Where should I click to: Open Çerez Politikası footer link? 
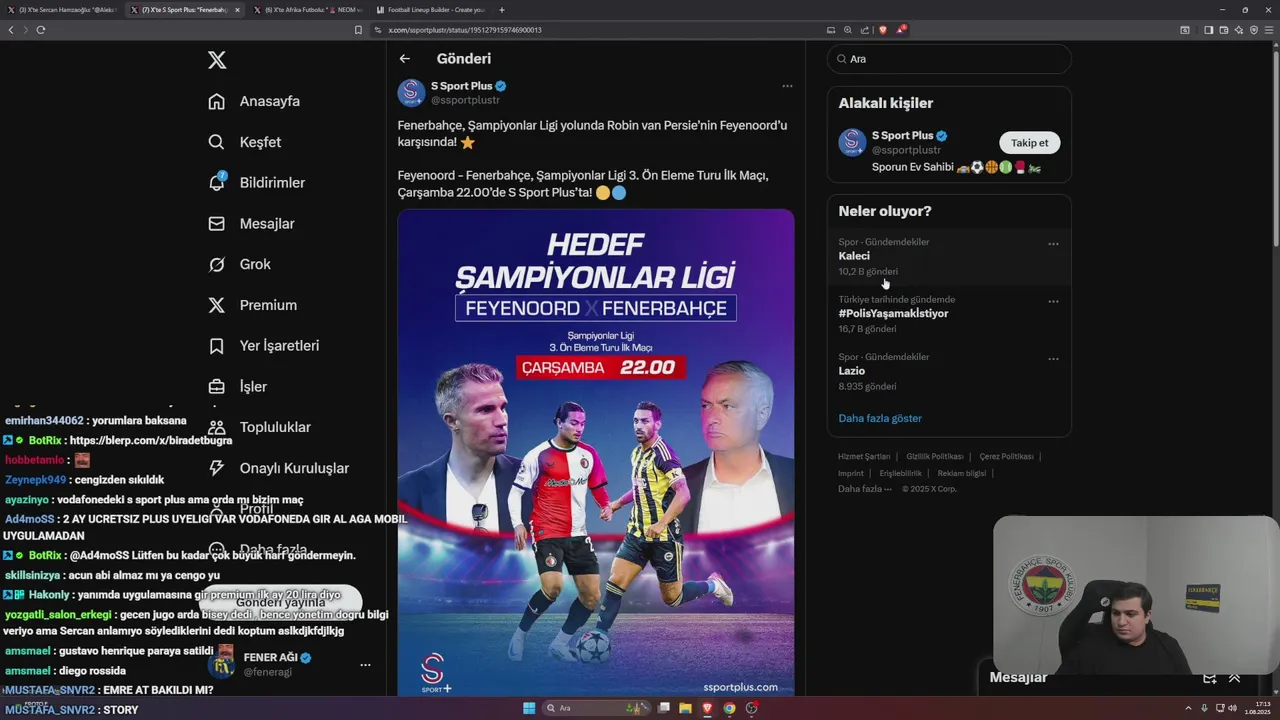point(1006,456)
